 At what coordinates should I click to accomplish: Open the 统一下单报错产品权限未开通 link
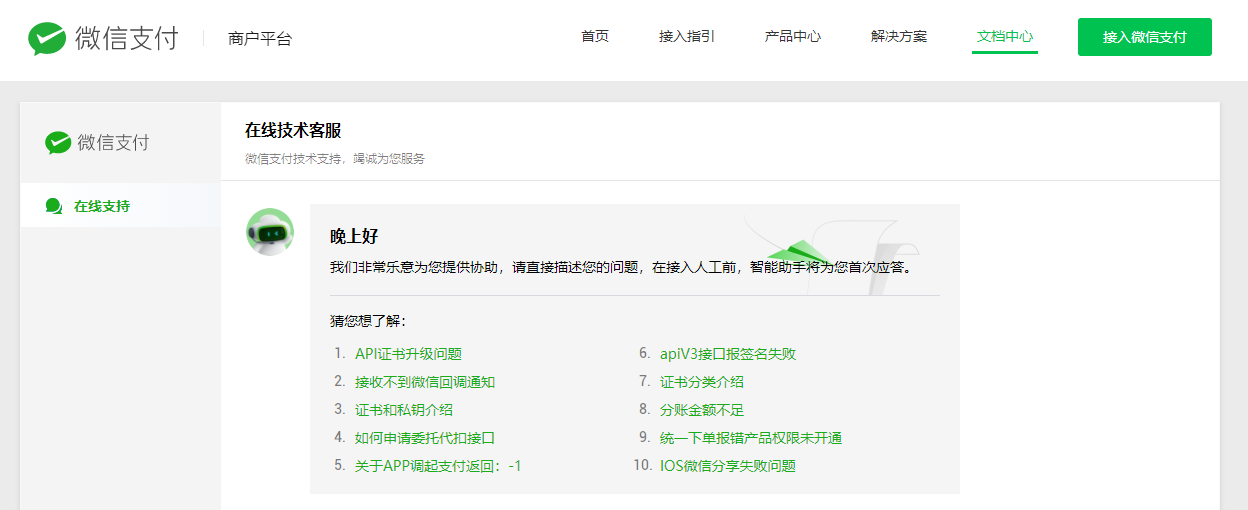(751, 438)
